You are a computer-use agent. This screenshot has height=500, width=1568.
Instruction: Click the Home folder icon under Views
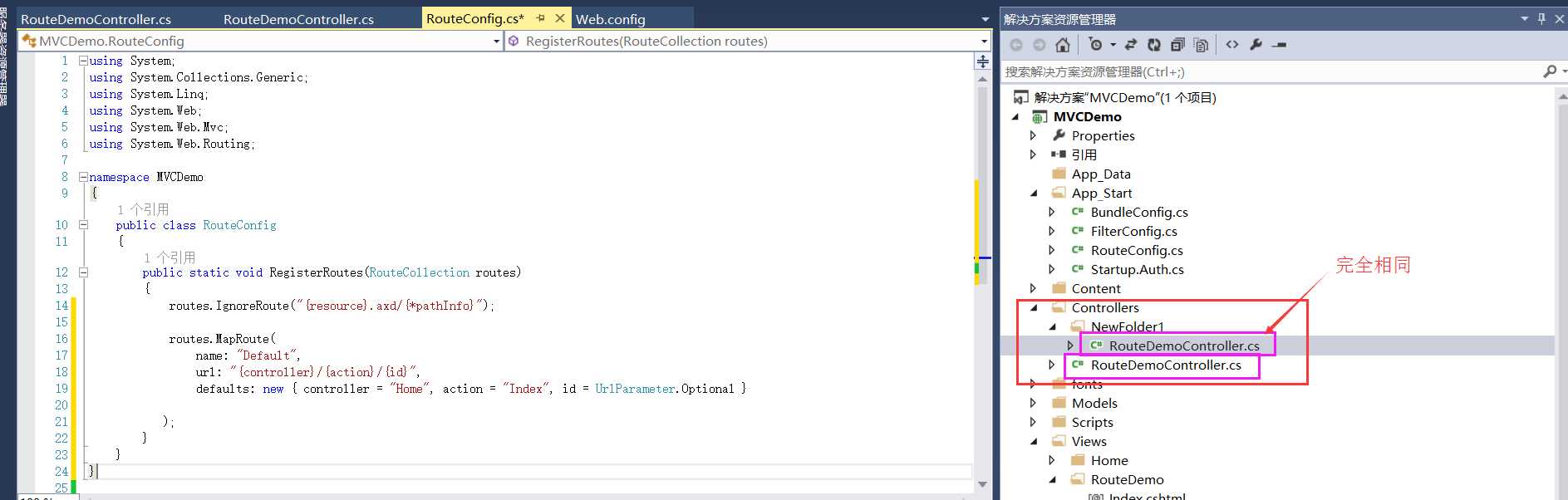click(1078, 460)
